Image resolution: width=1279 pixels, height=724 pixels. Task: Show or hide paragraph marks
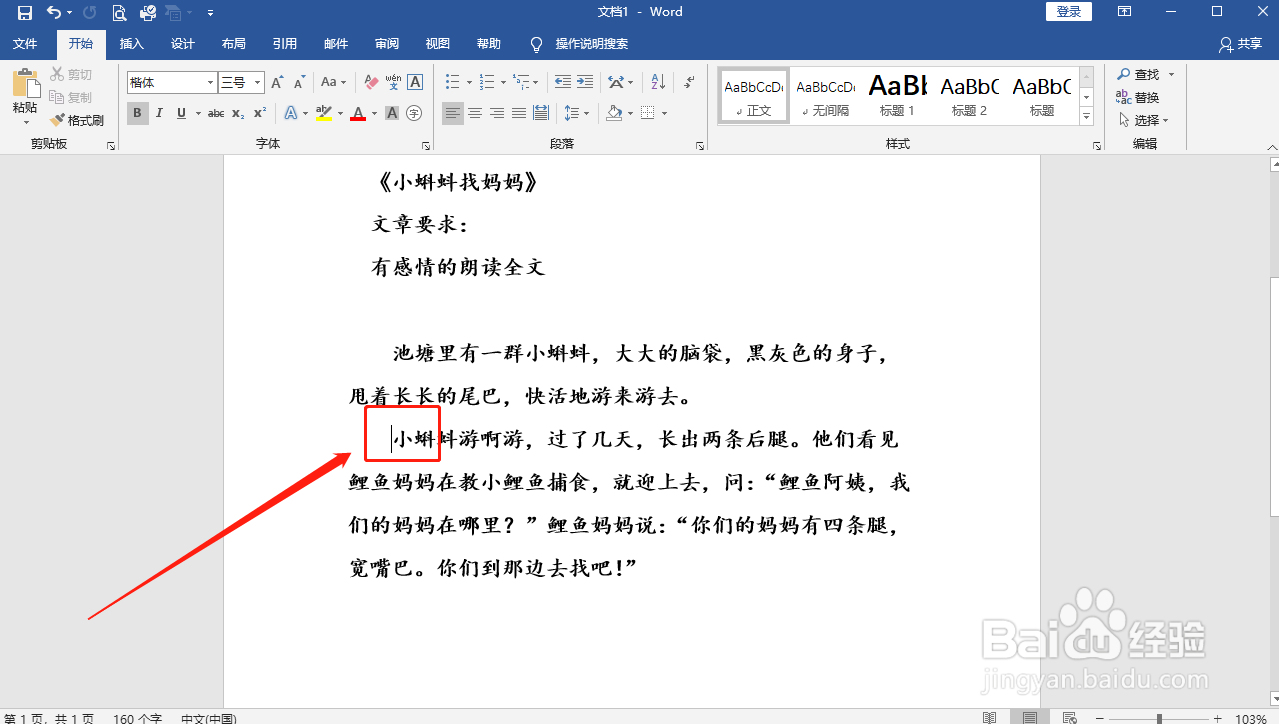689,82
